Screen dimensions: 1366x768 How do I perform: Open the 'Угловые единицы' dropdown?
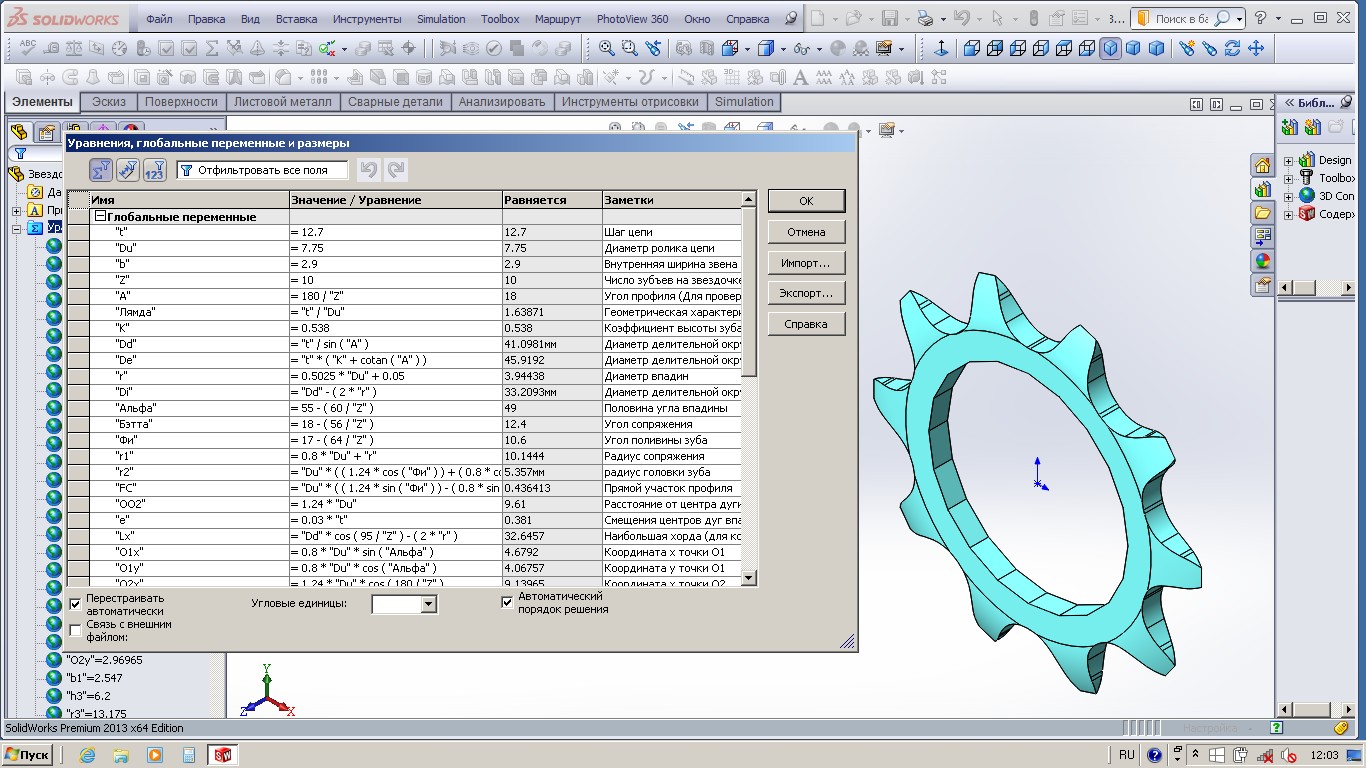[429, 604]
